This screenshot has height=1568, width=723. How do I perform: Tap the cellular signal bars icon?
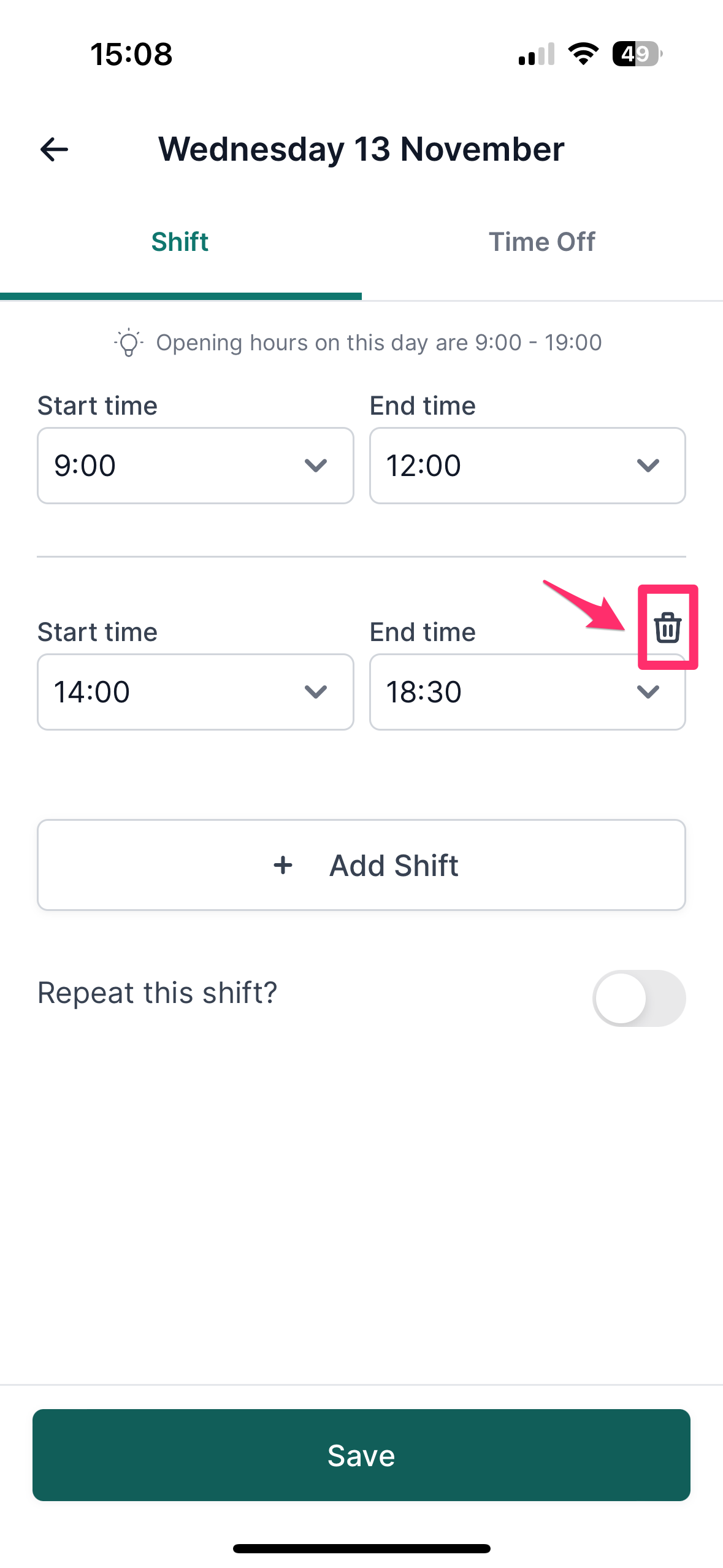(537, 54)
